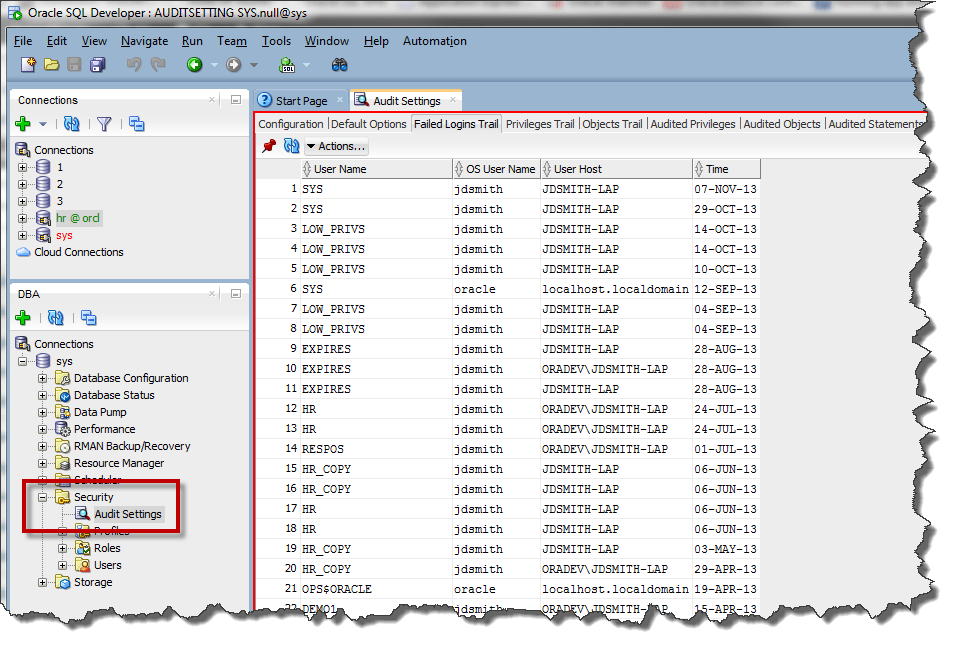
Task: Switch to the Configuration sub-tab
Action: pos(291,124)
